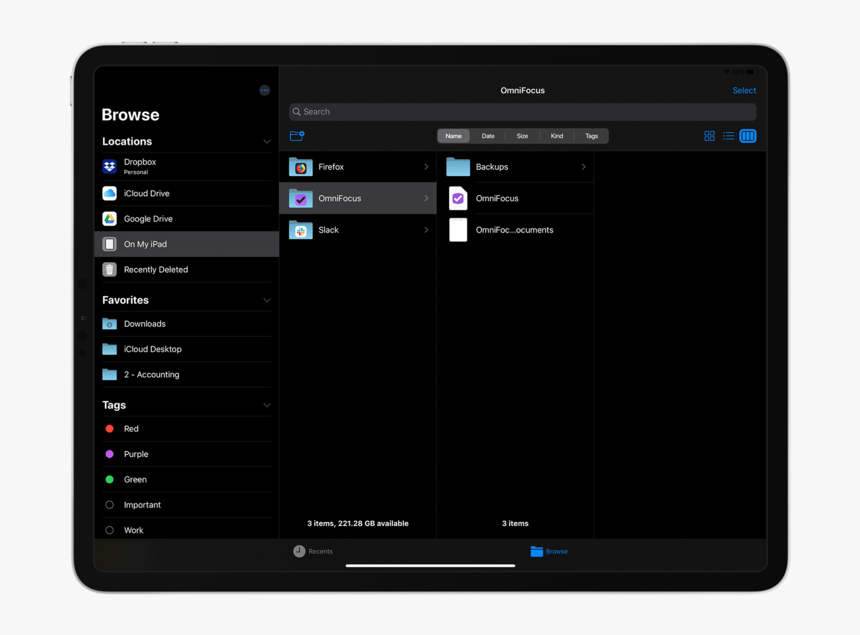Expand Firefox folder chevron
Viewport: 860px width, 635px height.
click(426, 167)
